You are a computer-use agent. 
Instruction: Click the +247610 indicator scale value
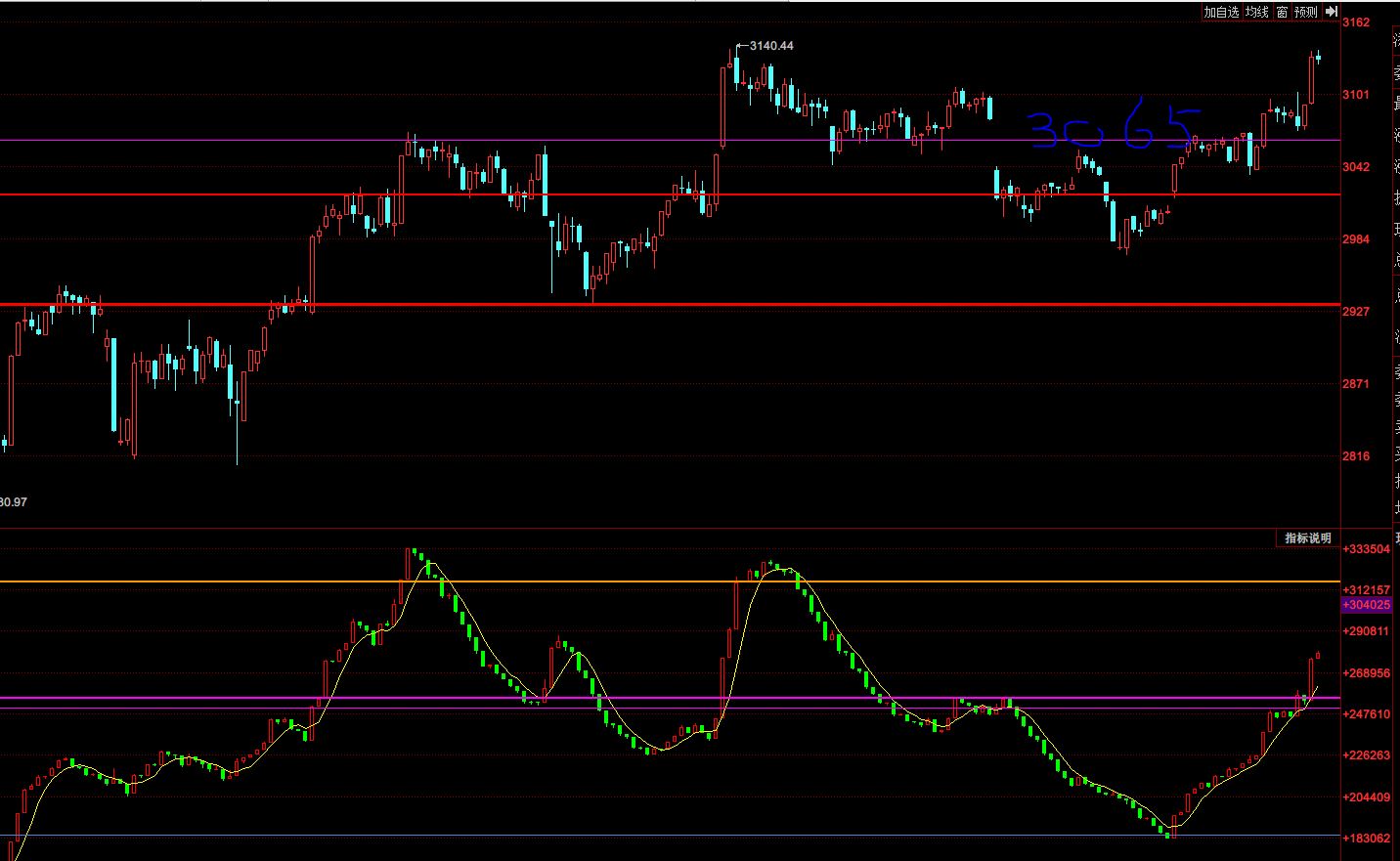1367,714
